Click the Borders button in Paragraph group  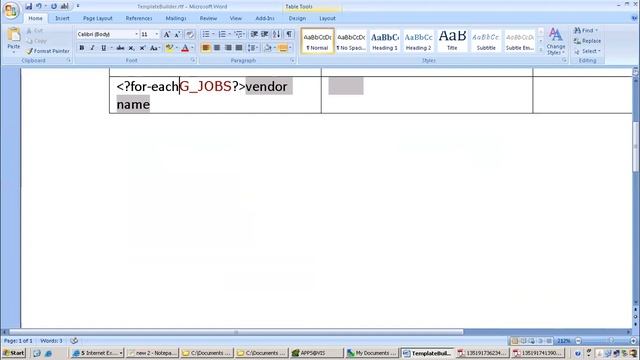click(282, 48)
